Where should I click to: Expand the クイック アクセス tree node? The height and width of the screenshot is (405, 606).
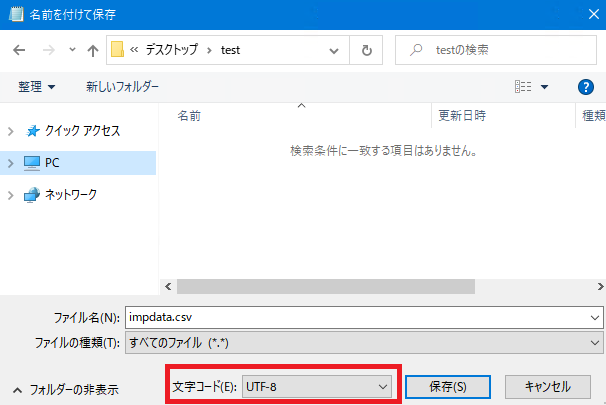[11, 131]
